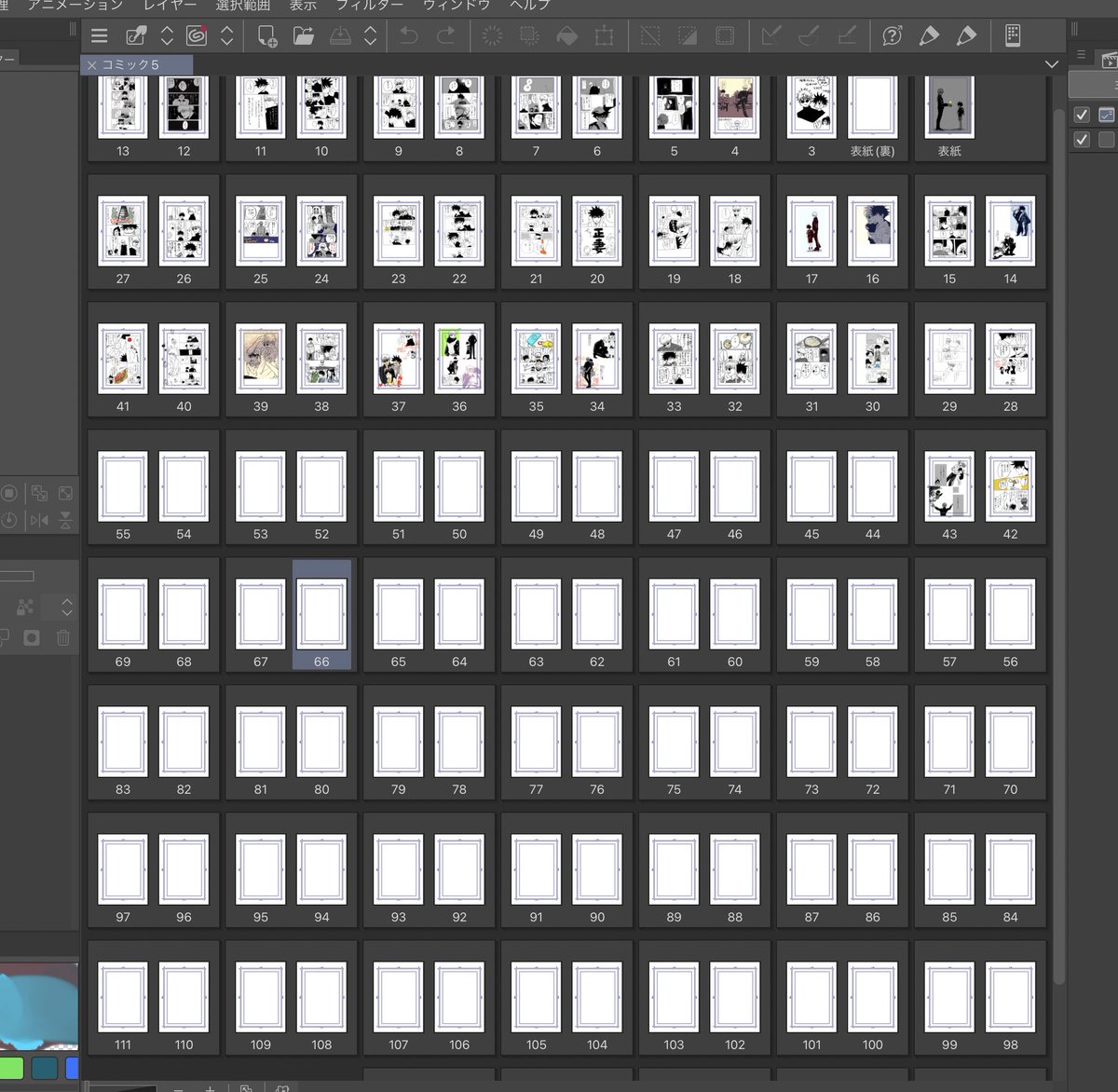Open the レイヤー menu

click(x=170, y=5)
